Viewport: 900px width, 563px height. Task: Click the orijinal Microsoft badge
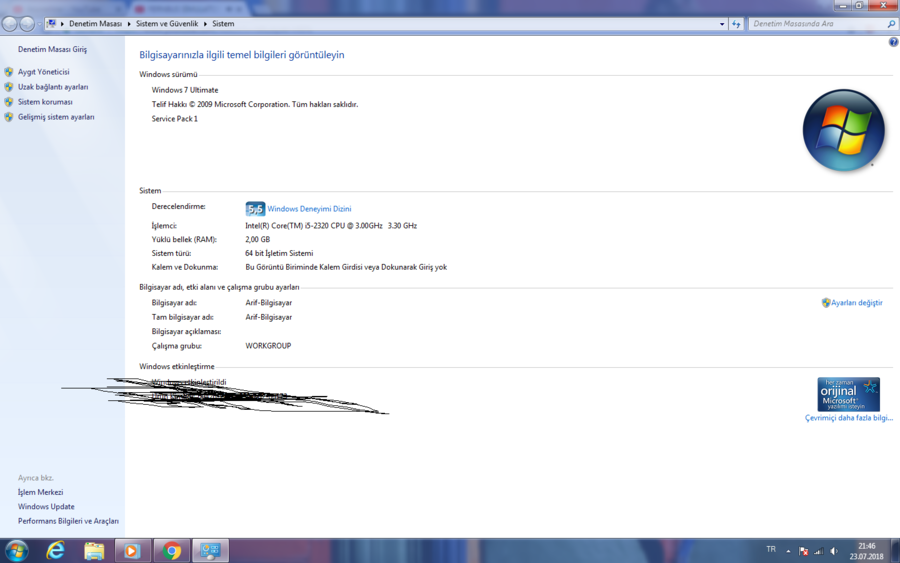pos(849,394)
